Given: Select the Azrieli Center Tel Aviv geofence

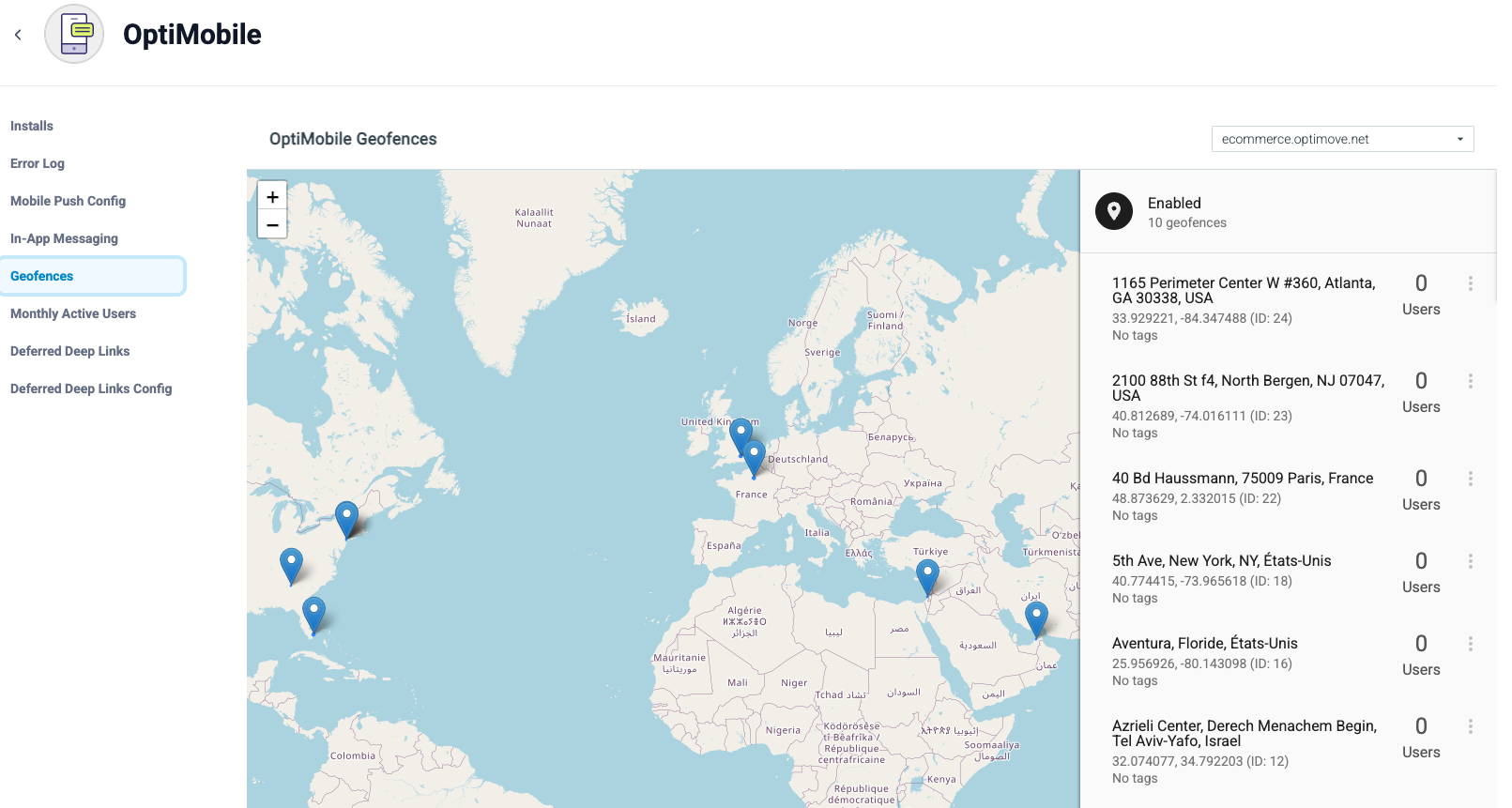Looking at the screenshot, I should [x=1245, y=733].
